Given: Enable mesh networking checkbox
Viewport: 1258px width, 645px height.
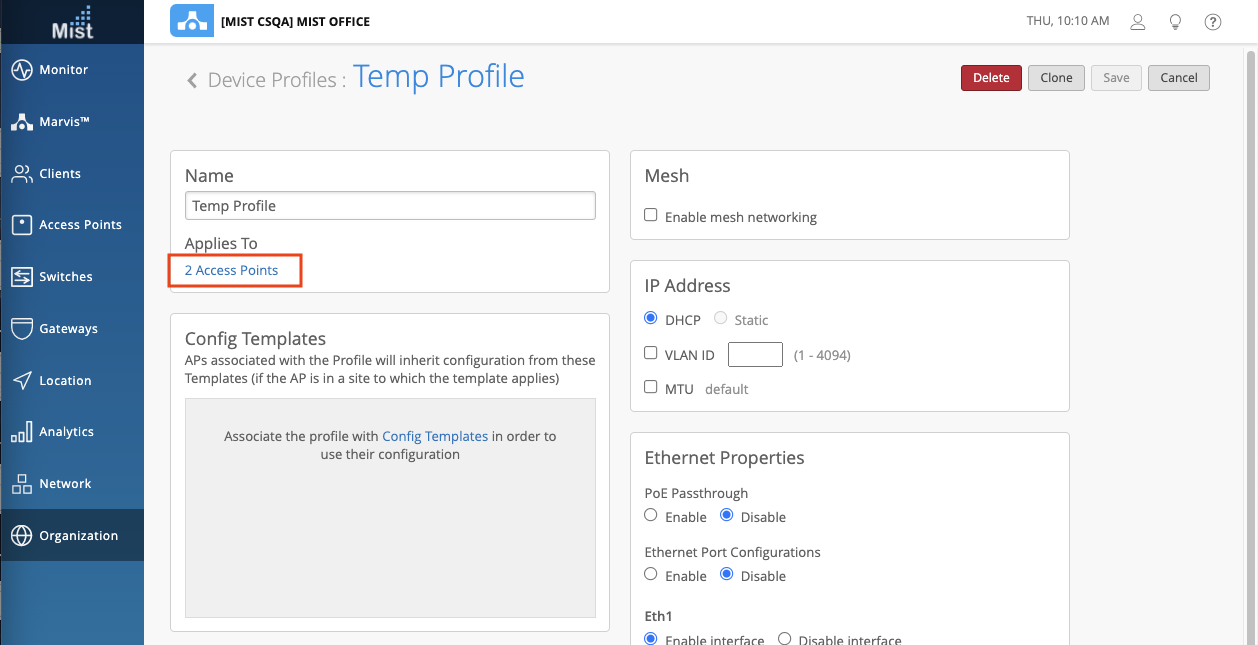Looking at the screenshot, I should tap(651, 216).
